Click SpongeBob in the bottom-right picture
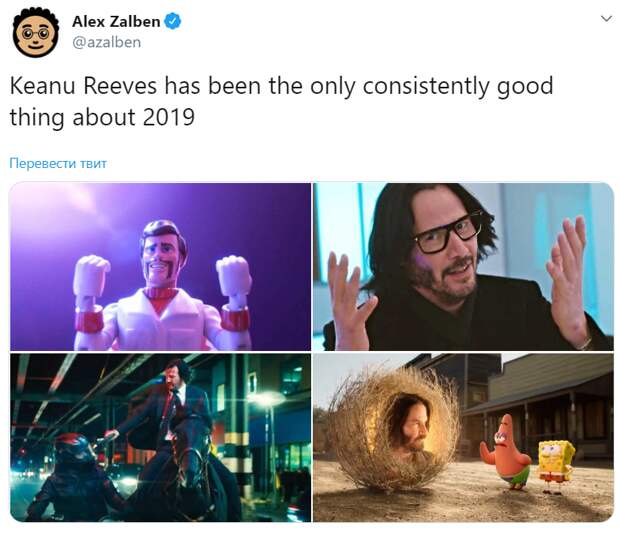 pos(556,465)
